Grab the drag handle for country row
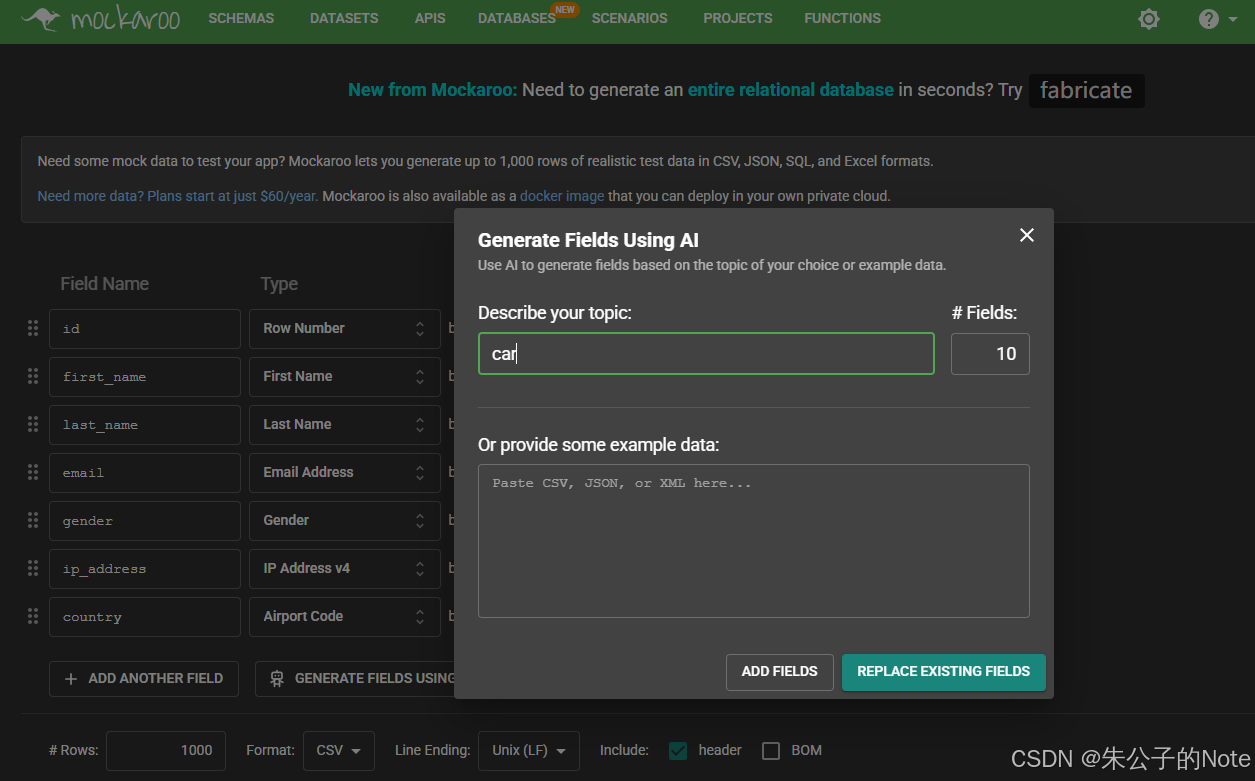Screen dimensions: 1255x781 (x=33, y=616)
